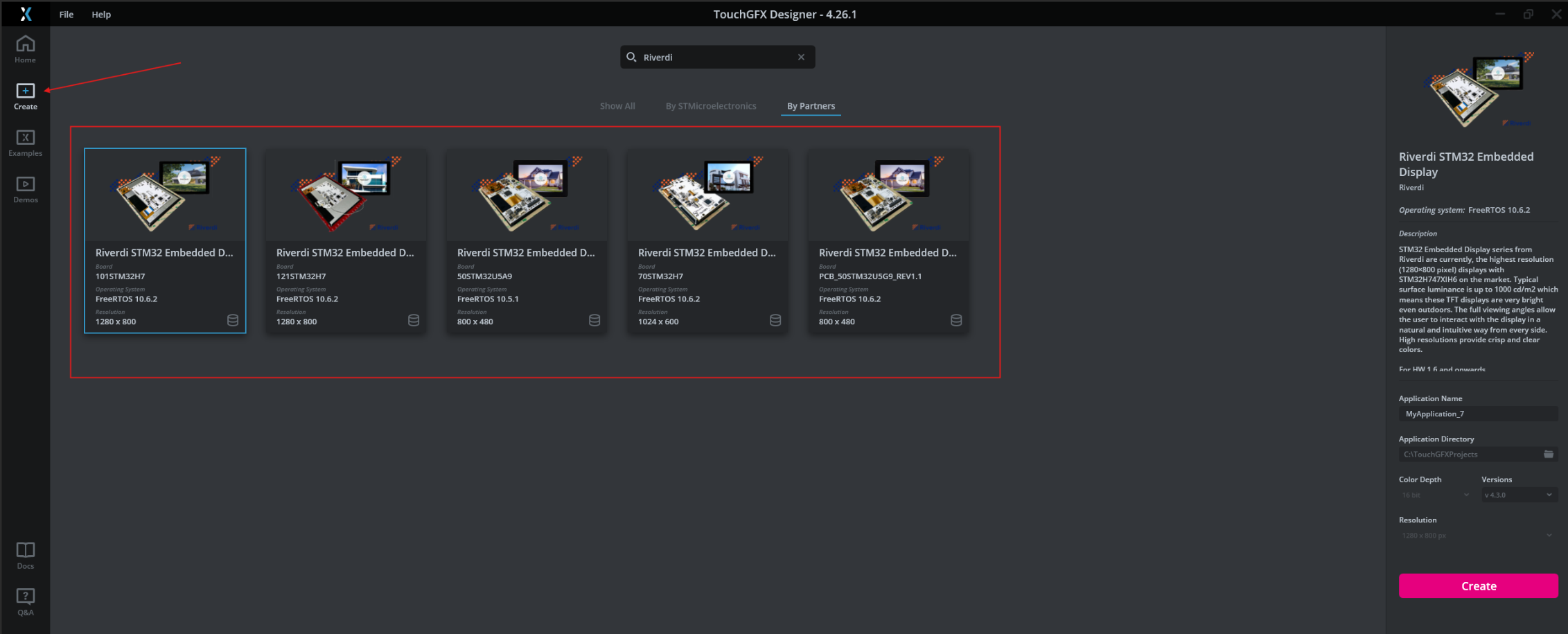Click database icon on 50STM32U5A9 card
Image resolution: width=1568 pixels, height=634 pixels.
[x=594, y=320]
